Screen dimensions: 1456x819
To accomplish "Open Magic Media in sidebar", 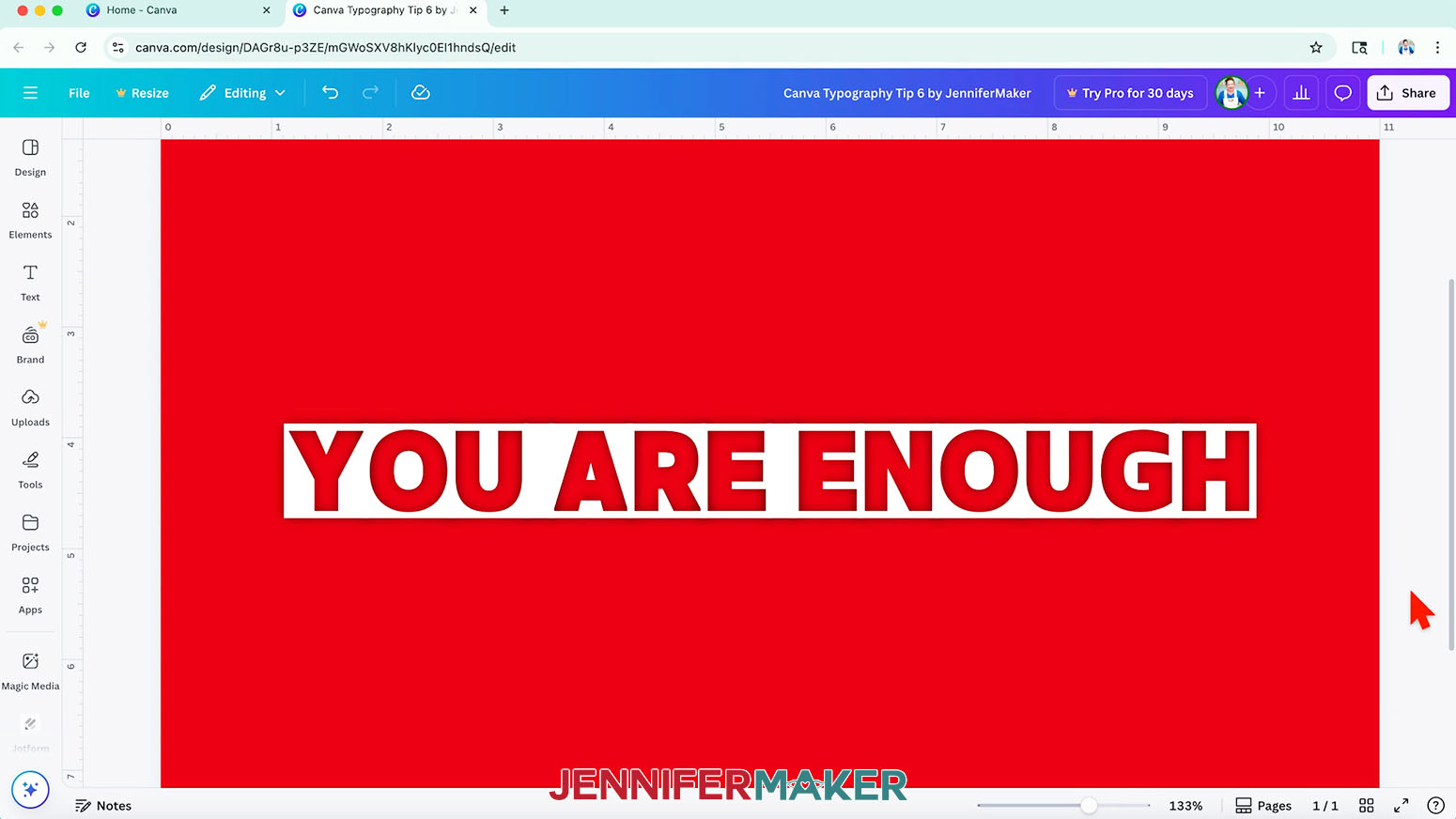I will coord(30,672).
